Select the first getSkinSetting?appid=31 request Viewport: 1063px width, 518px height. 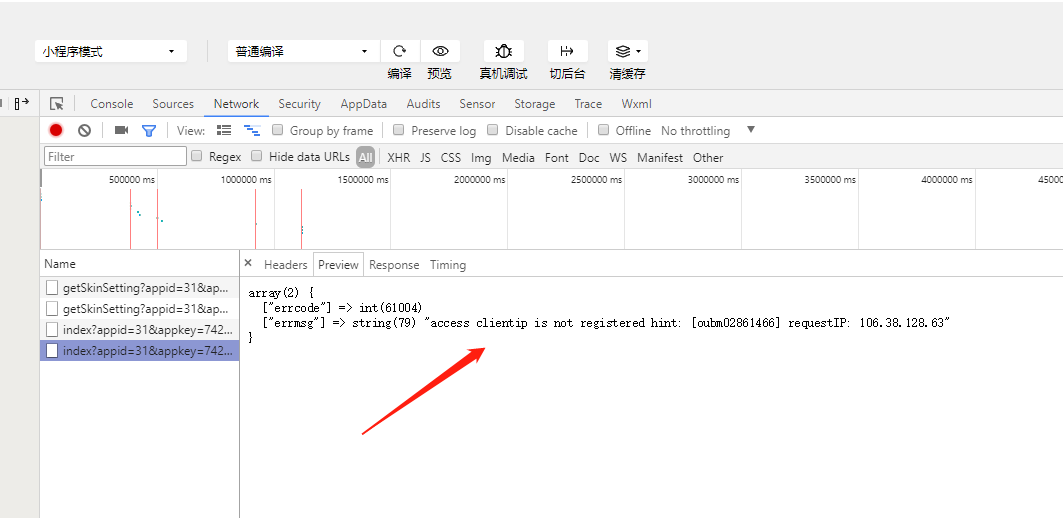140,287
